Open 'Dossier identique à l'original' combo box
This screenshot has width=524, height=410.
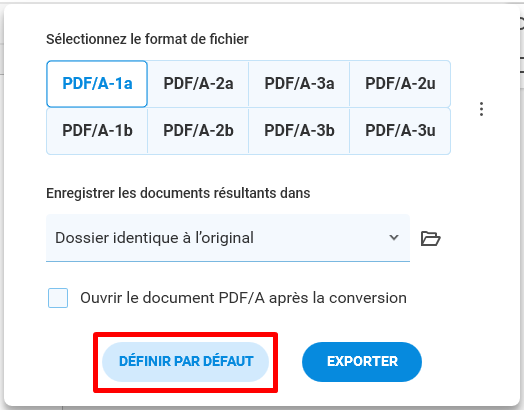[228, 238]
